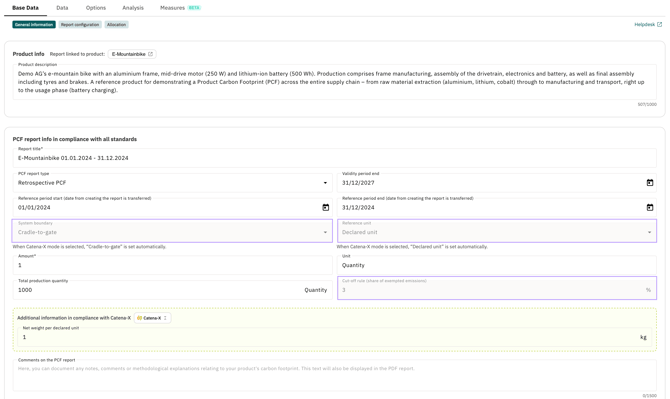Switch to the Data tab

pyautogui.click(x=62, y=8)
